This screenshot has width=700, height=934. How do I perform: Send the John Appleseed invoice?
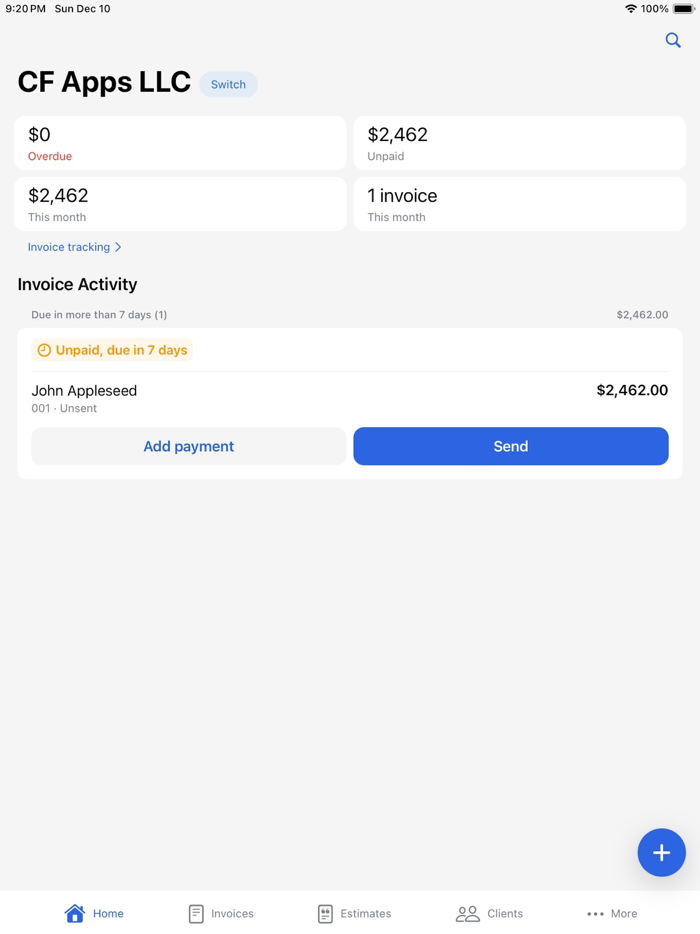click(510, 446)
